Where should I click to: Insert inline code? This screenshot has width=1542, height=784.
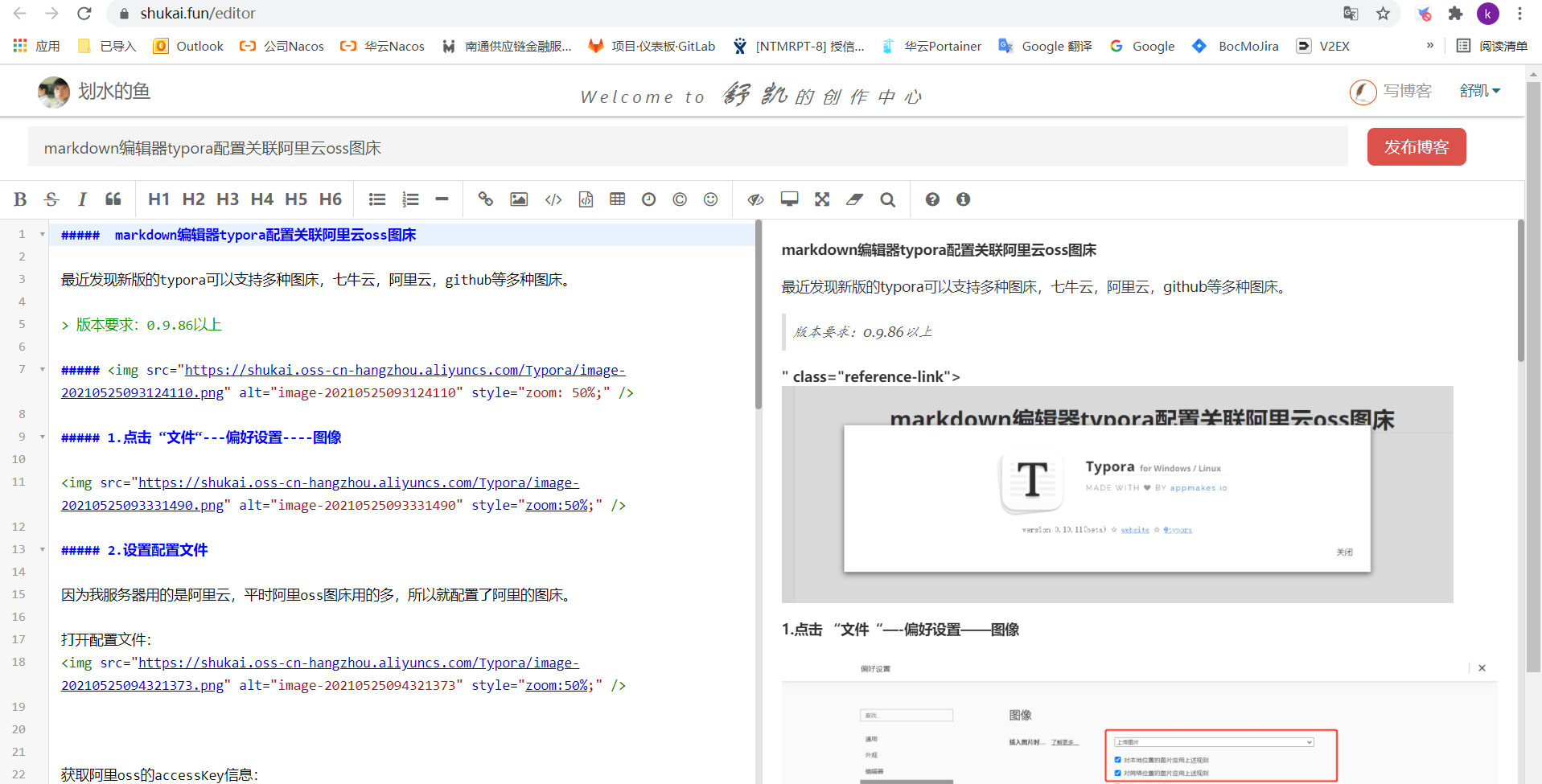click(x=553, y=199)
